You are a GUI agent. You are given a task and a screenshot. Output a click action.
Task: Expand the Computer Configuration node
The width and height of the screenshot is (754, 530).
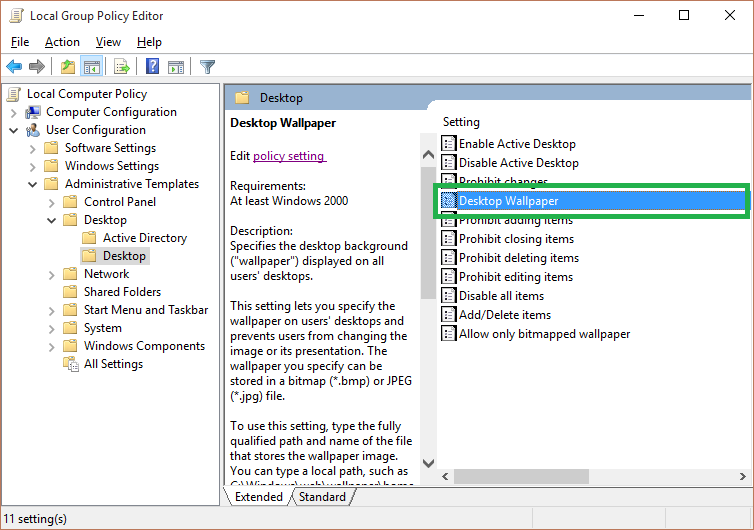pyautogui.click(x=13, y=113)
